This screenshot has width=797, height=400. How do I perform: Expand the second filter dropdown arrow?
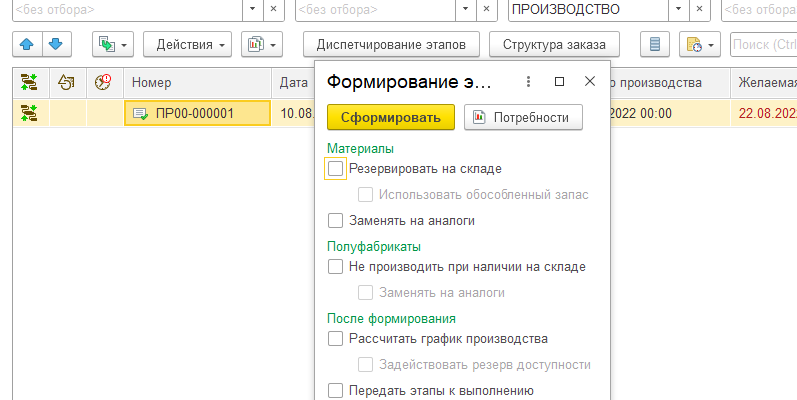click(467, 9)
